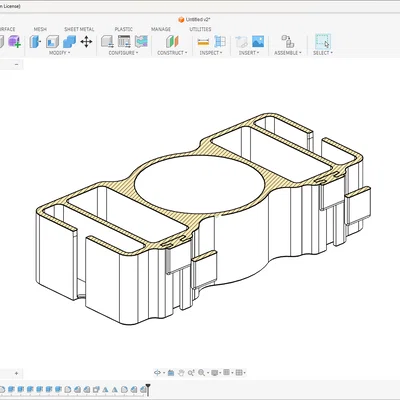This screenshot has width=400, height=400.
Task: Click the timeline playhead marker
Action: pos(148,389)
